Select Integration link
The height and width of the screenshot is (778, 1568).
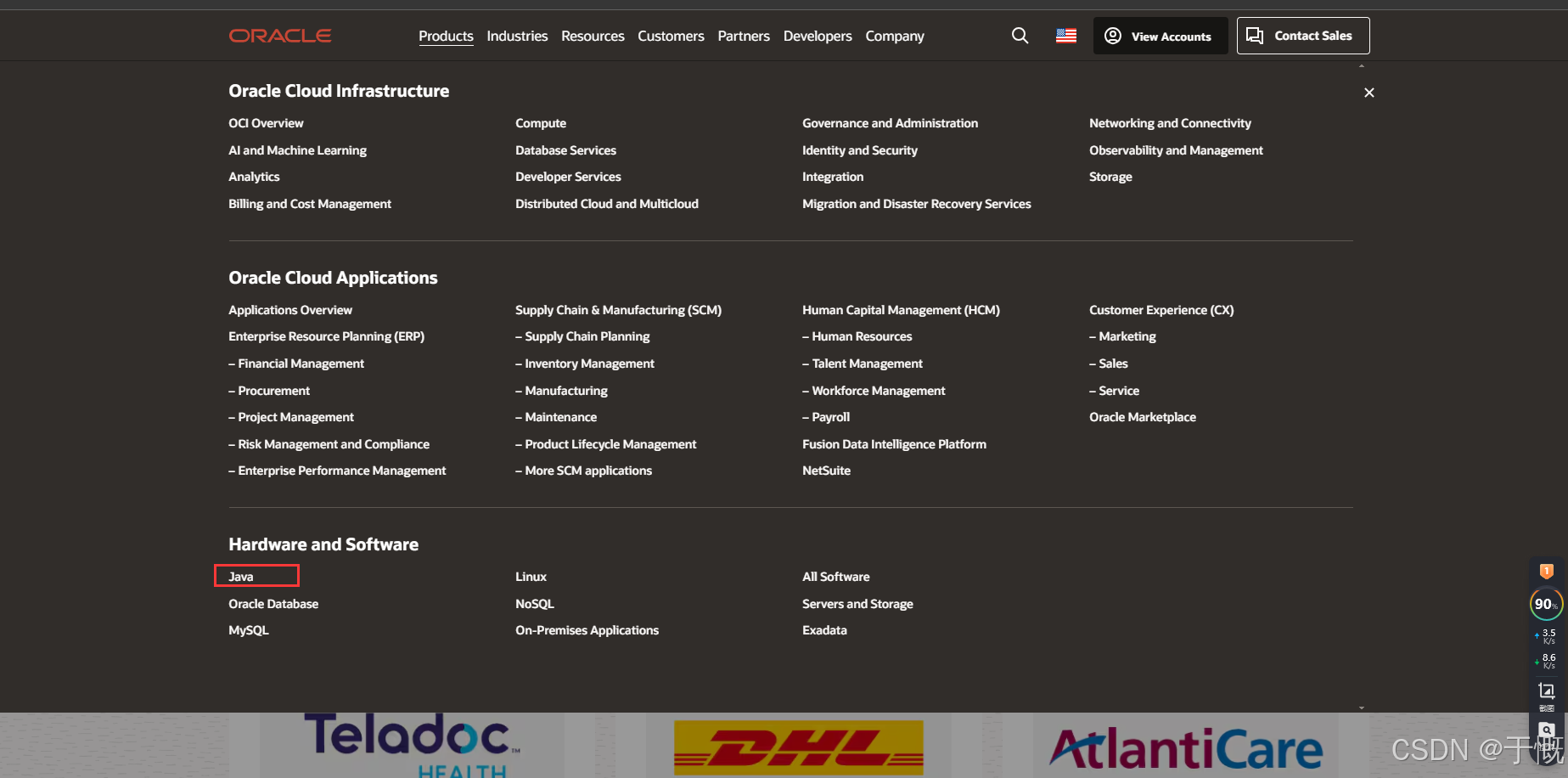coord(833,177)
